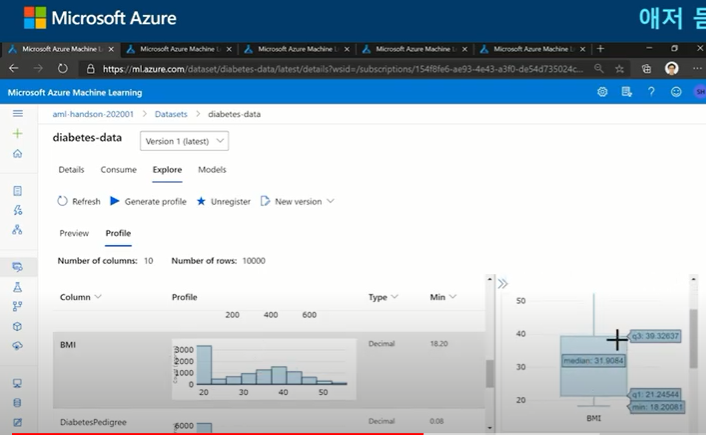
Task: Open Automated ML sidebar icon
Action: click(18, 210)
